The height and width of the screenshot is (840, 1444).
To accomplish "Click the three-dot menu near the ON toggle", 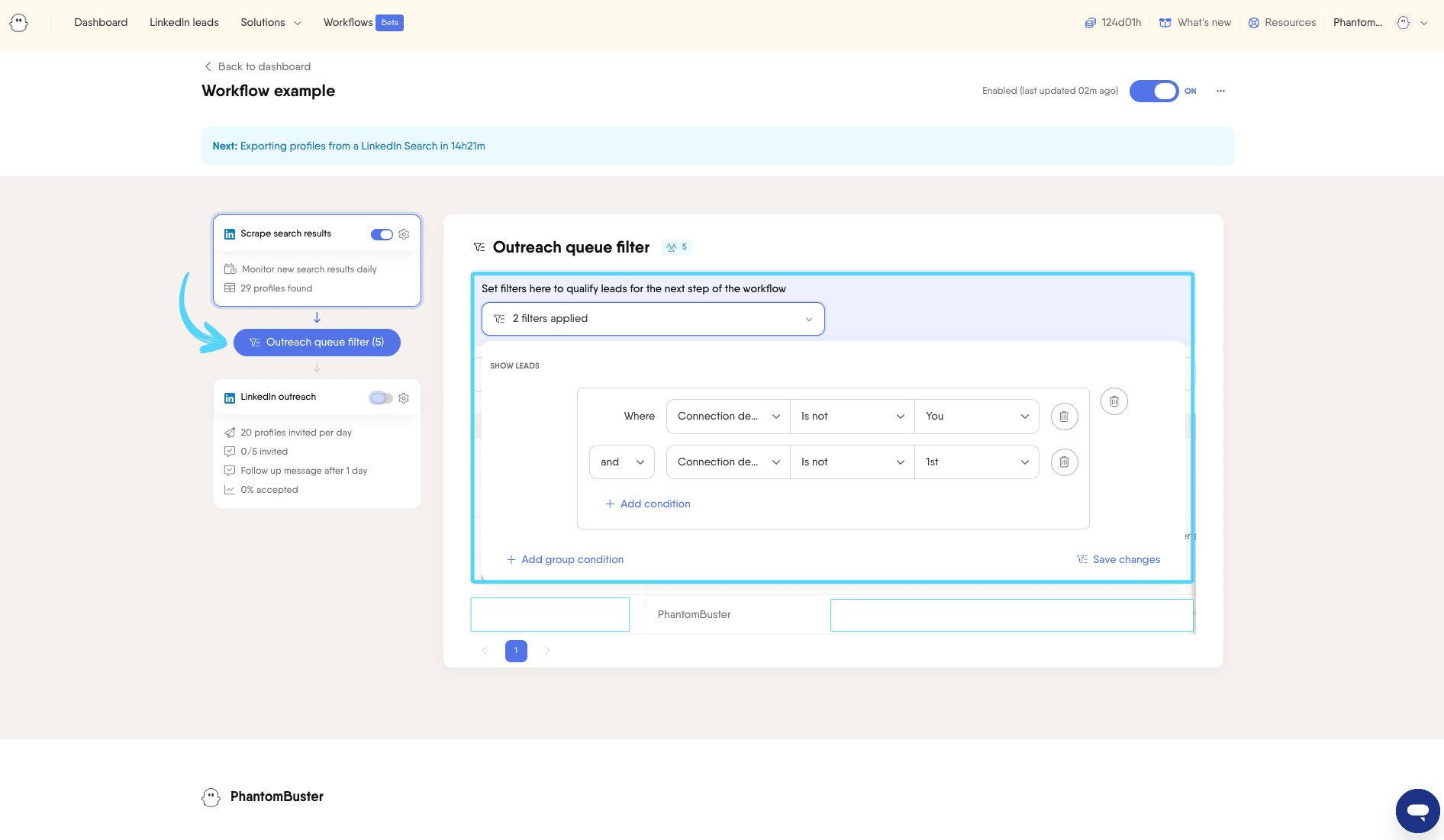I will click(x=1220, y=91).
